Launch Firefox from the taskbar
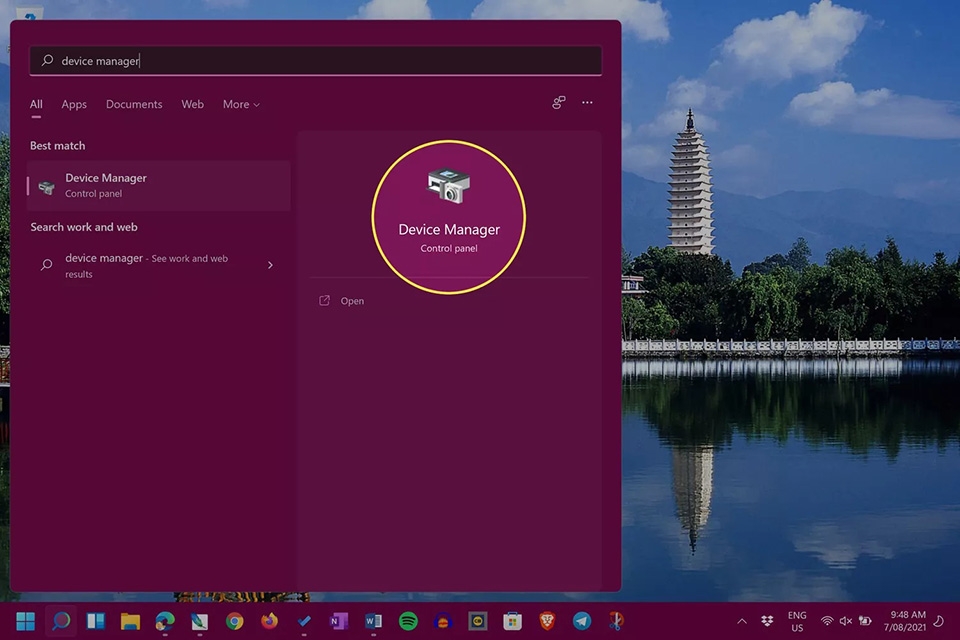This screenshot has width=960, height=640. [268, 621]
